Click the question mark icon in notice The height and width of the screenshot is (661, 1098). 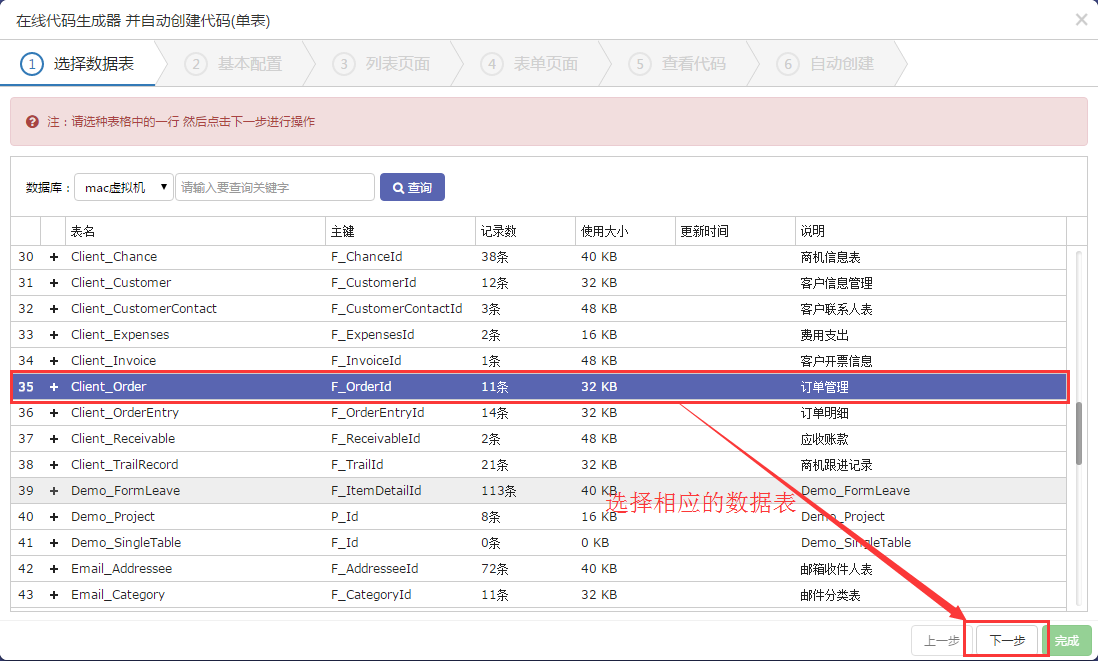[x=32, y=122]
